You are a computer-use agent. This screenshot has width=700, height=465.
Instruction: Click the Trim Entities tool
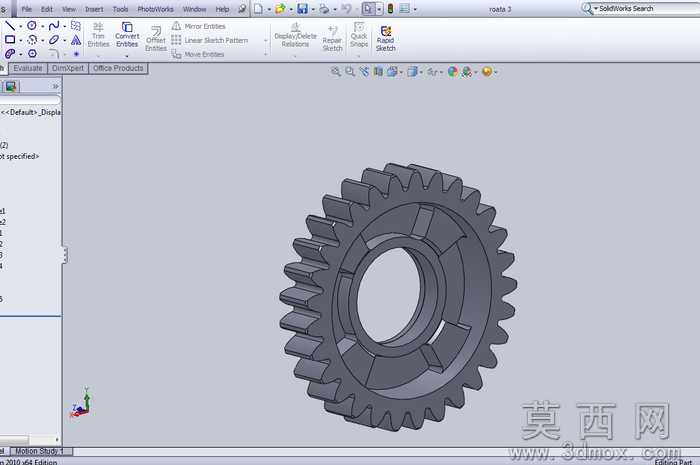[98, 35]
